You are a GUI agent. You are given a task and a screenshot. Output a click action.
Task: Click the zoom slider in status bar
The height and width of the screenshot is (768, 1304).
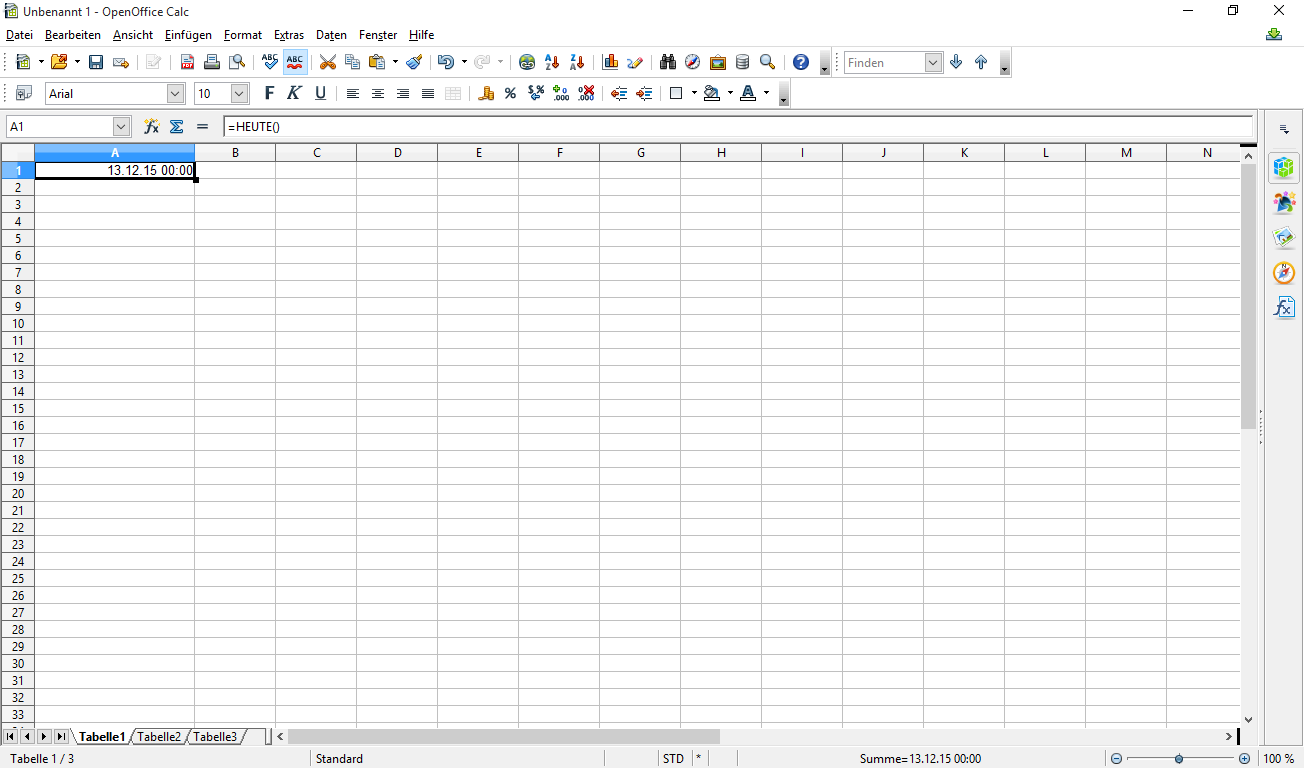tap(1180, 759)
